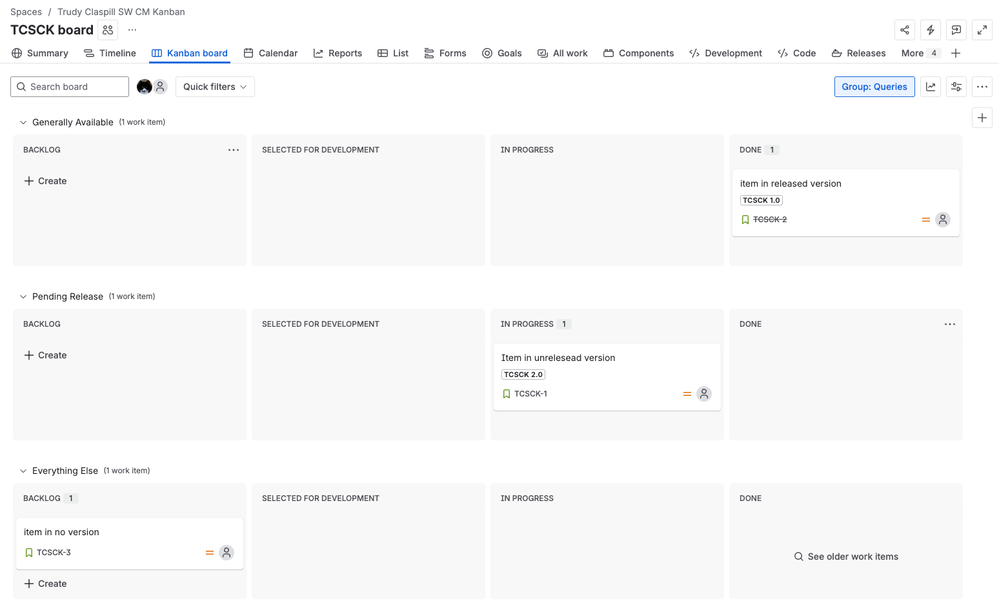Viewport: 999px width, 600px height.
Task: Add a new view with plus icon
Action: click(956, 54)
